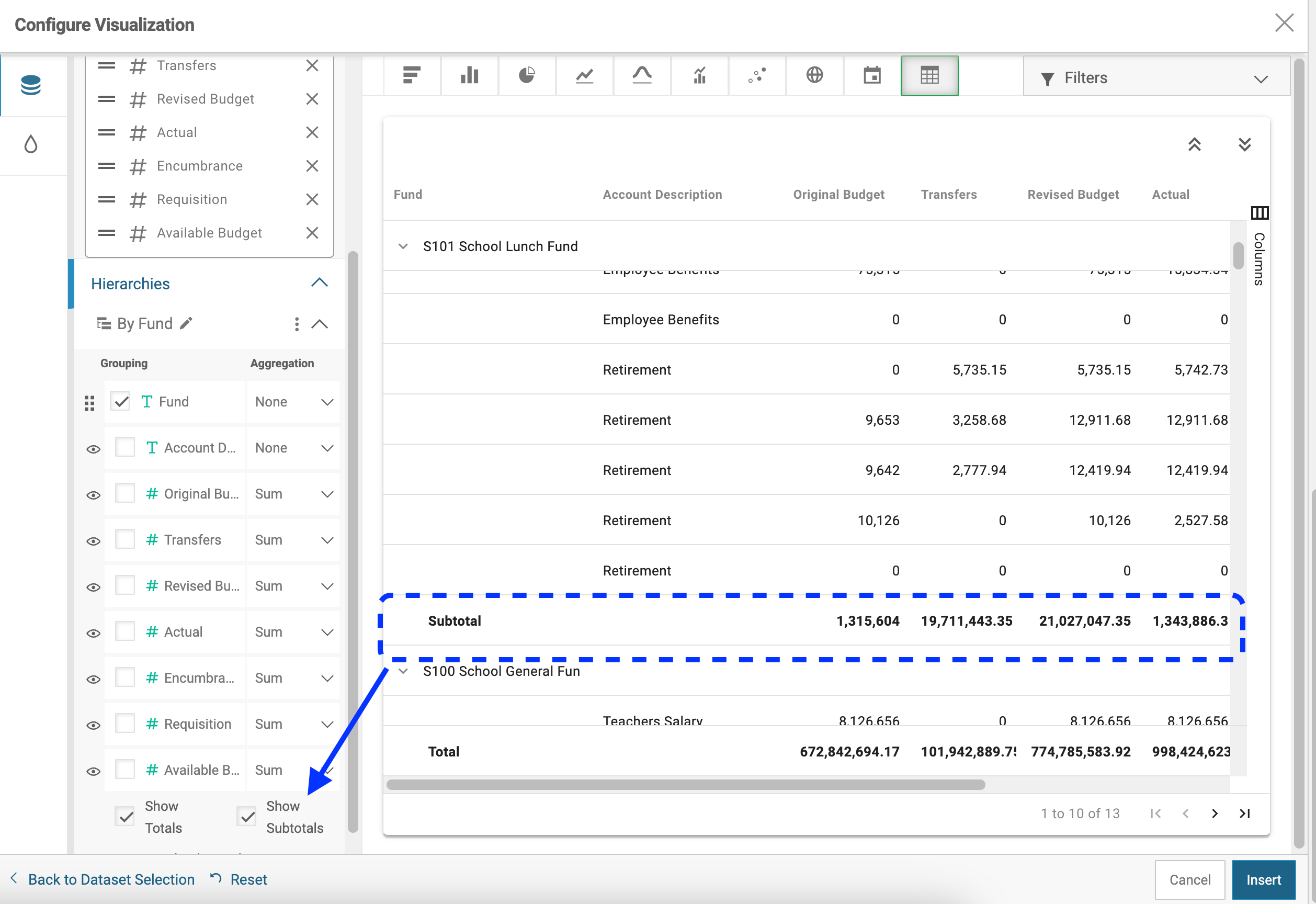Remove the Actual column
The height and width of the screenshot is (904, 1316).
pos(312,132)
